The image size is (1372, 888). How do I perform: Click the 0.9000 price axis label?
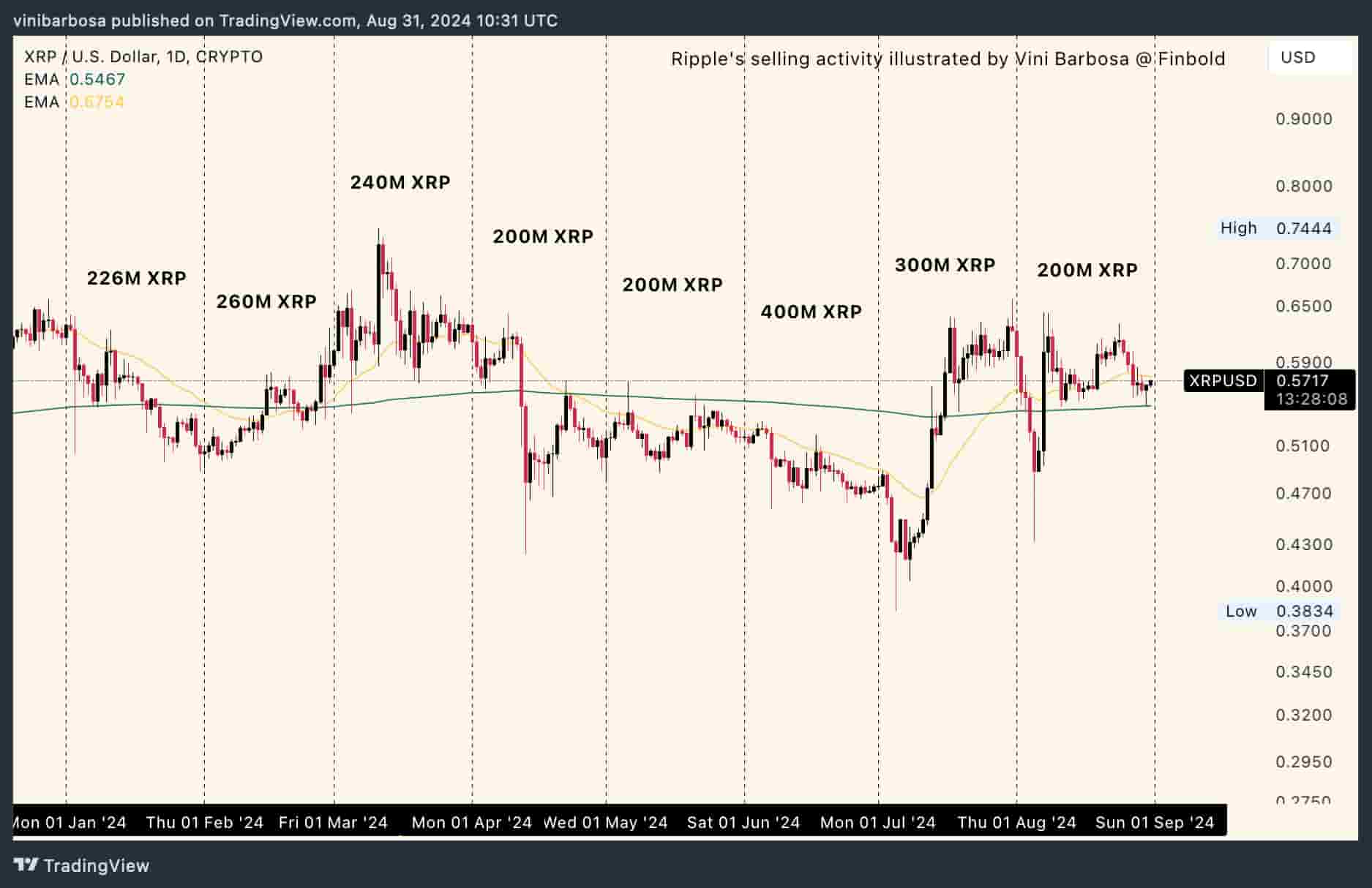[1304, 119]
